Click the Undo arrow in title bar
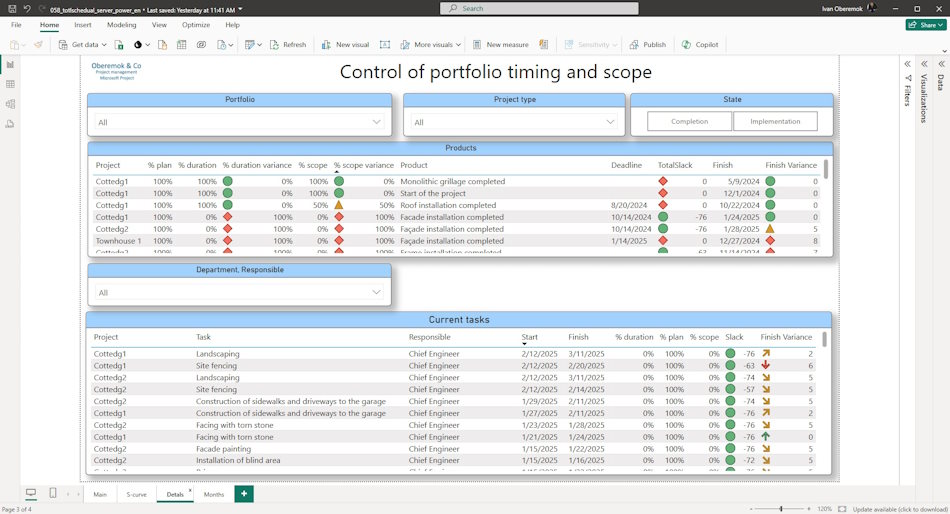This screenshot has width=950, height=514. point(27,9)
